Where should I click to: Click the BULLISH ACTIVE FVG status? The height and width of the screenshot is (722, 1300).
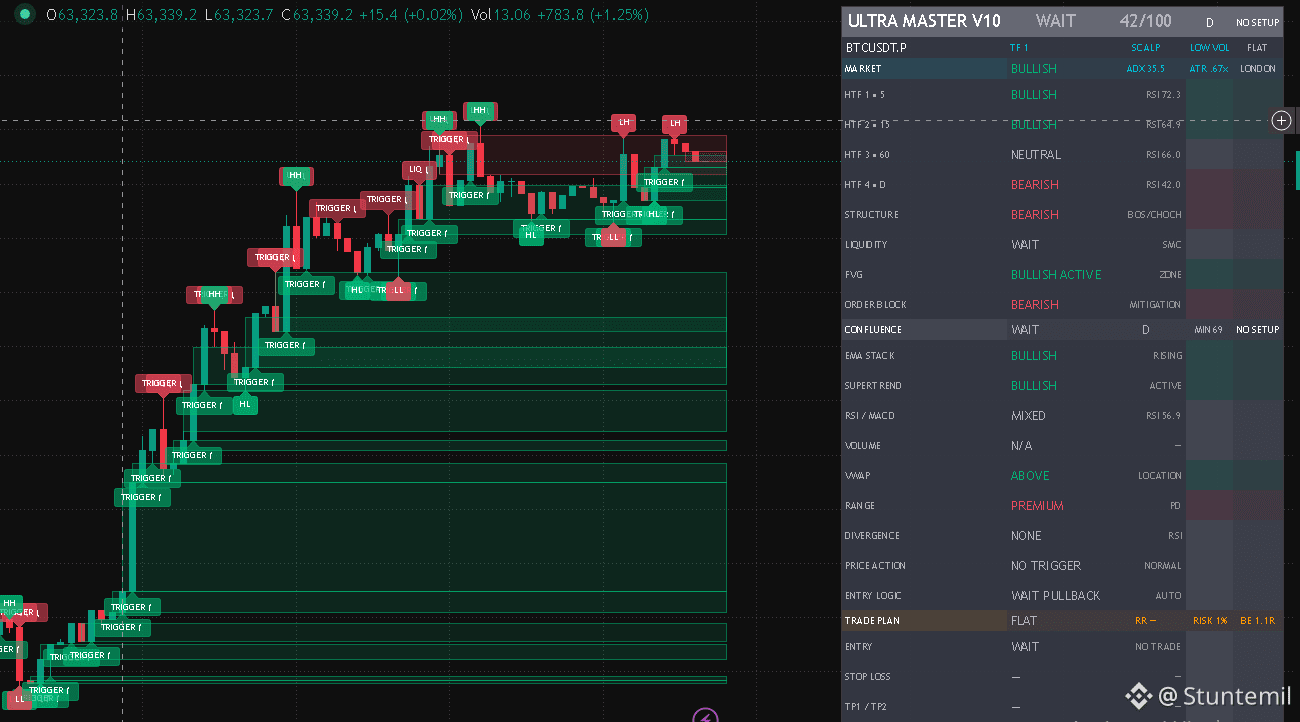1056,275
